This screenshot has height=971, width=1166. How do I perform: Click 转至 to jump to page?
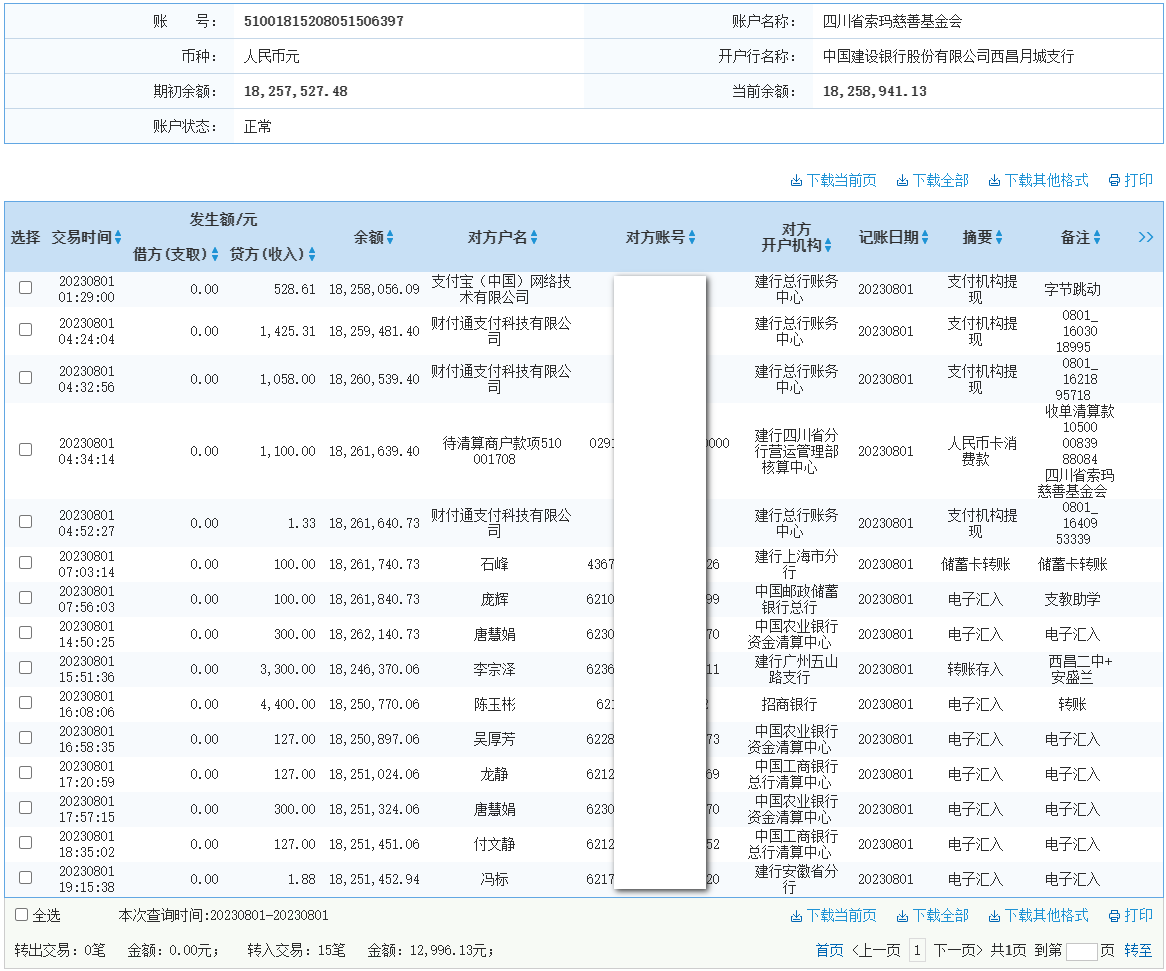[x=1138, y=950]
